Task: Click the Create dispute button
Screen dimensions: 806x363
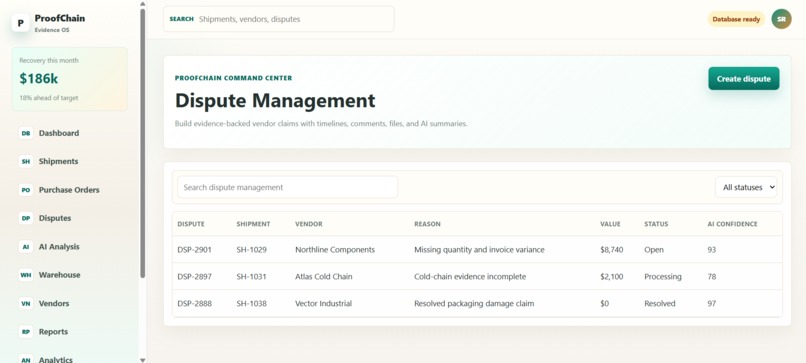Action: pos(744,79)
